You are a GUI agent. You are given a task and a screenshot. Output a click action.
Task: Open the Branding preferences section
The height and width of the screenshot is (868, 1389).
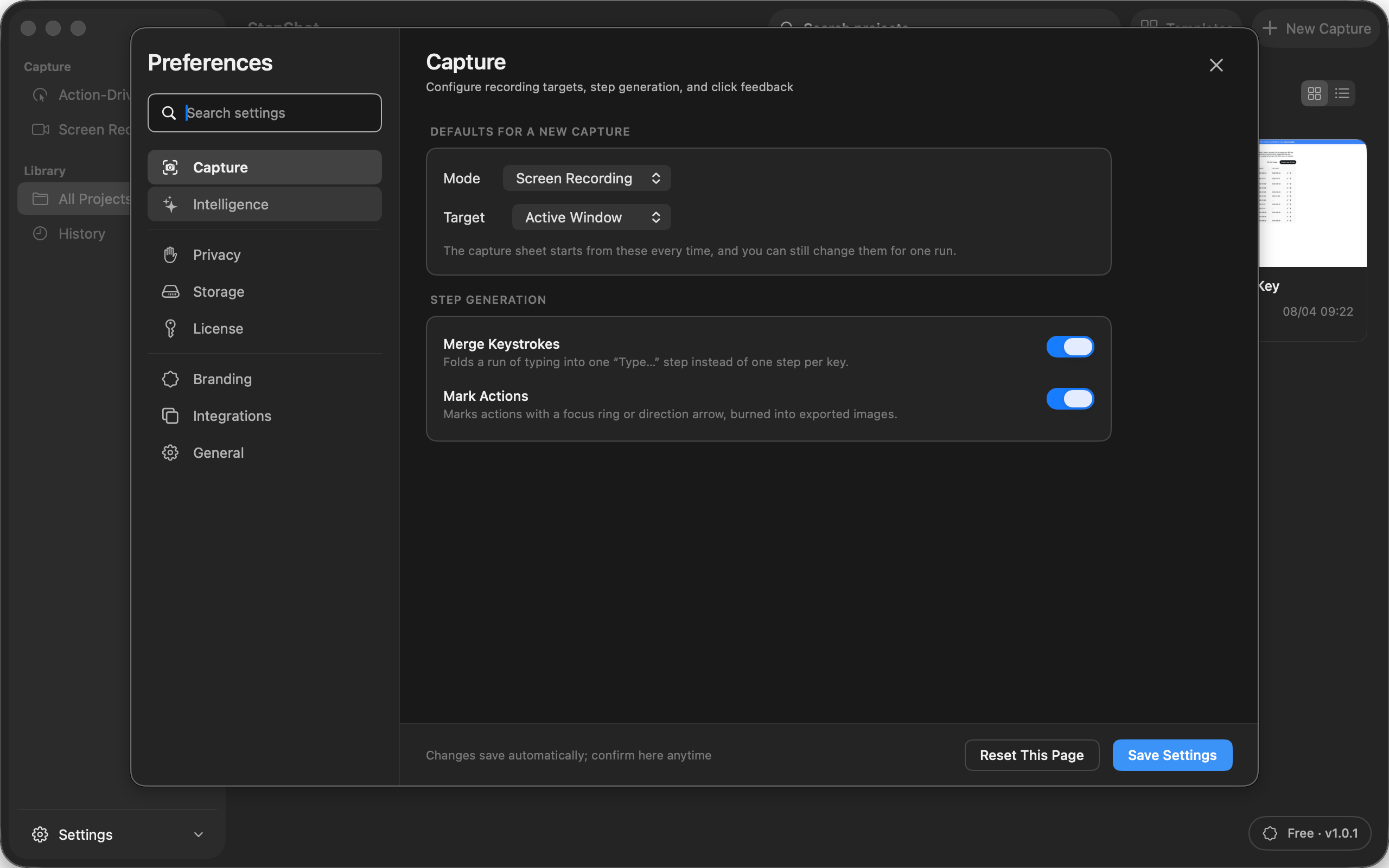coord(265,379)
